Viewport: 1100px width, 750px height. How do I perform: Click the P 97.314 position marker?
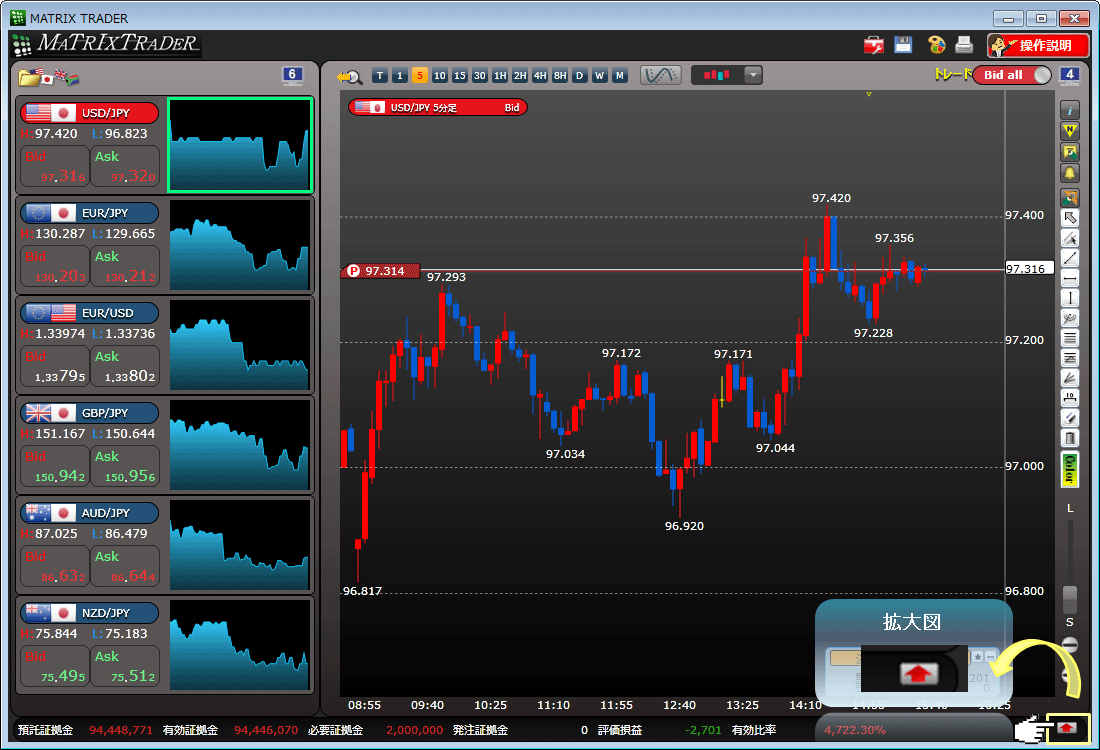coord(380,271)
